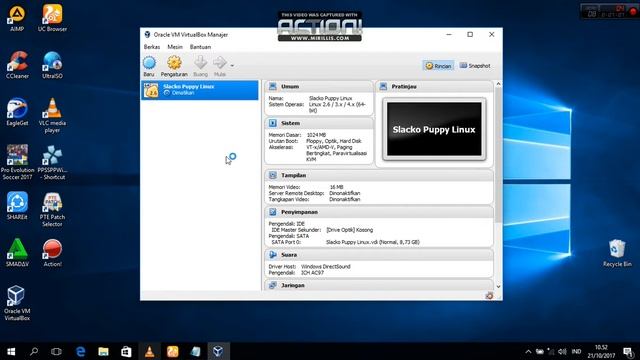Image resolution: width=640 pixels, height=360 pixels.
Task: Open the SMADAV desktop shortcut
Action: pos(17,253)
